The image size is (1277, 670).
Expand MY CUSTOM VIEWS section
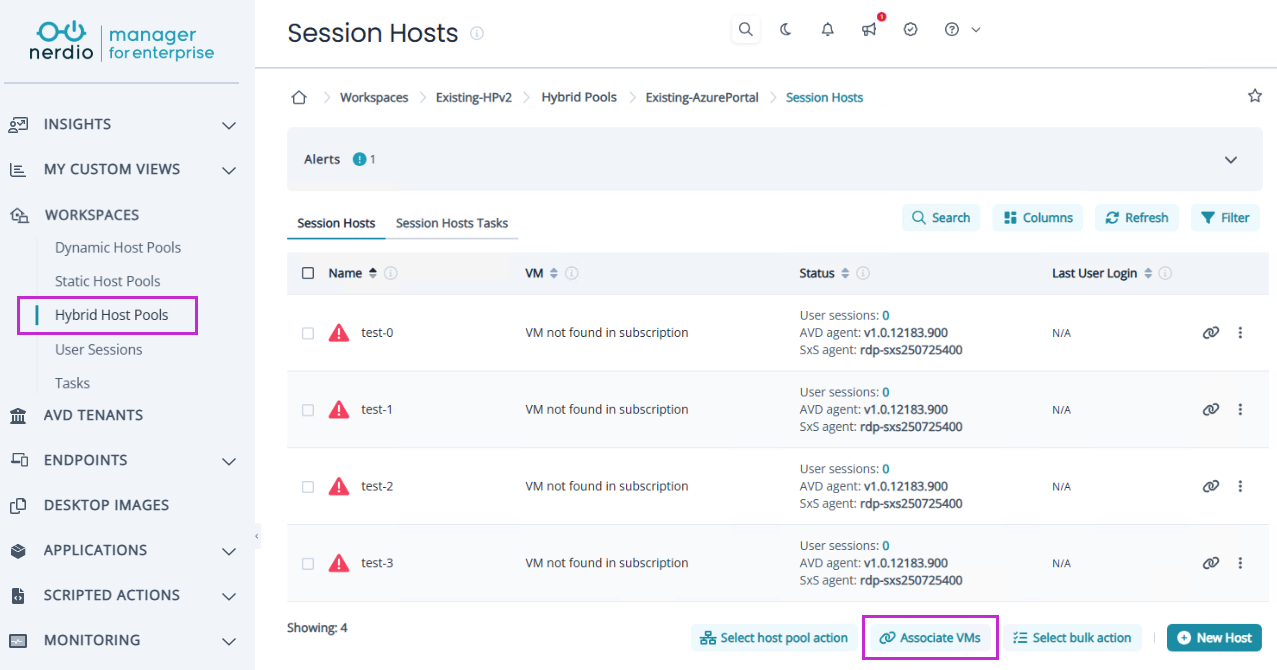click(229, 170)
